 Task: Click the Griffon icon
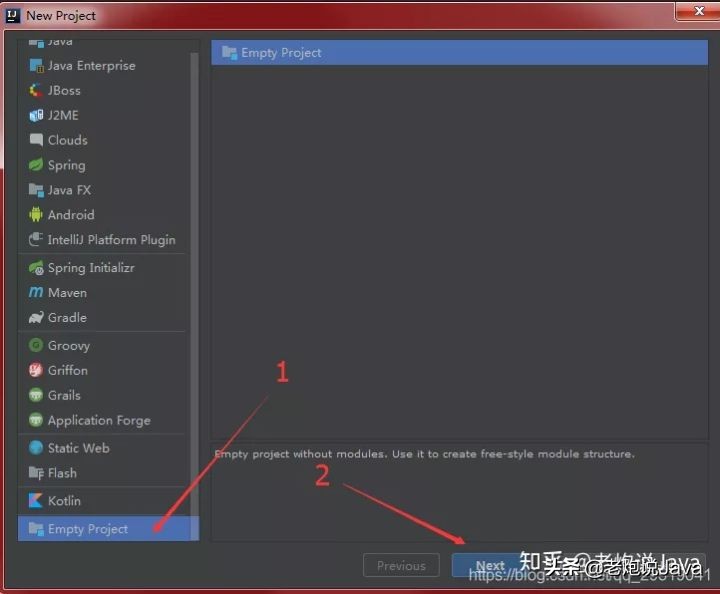[36, 370]
